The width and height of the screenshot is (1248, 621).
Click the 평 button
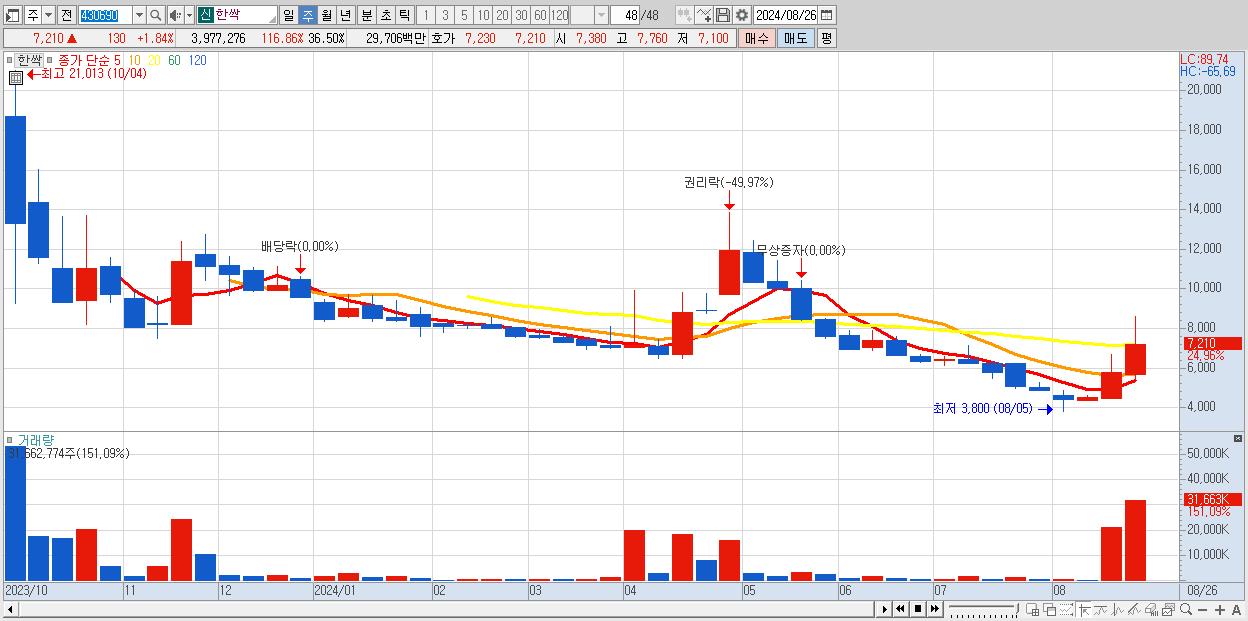[826, 38]
